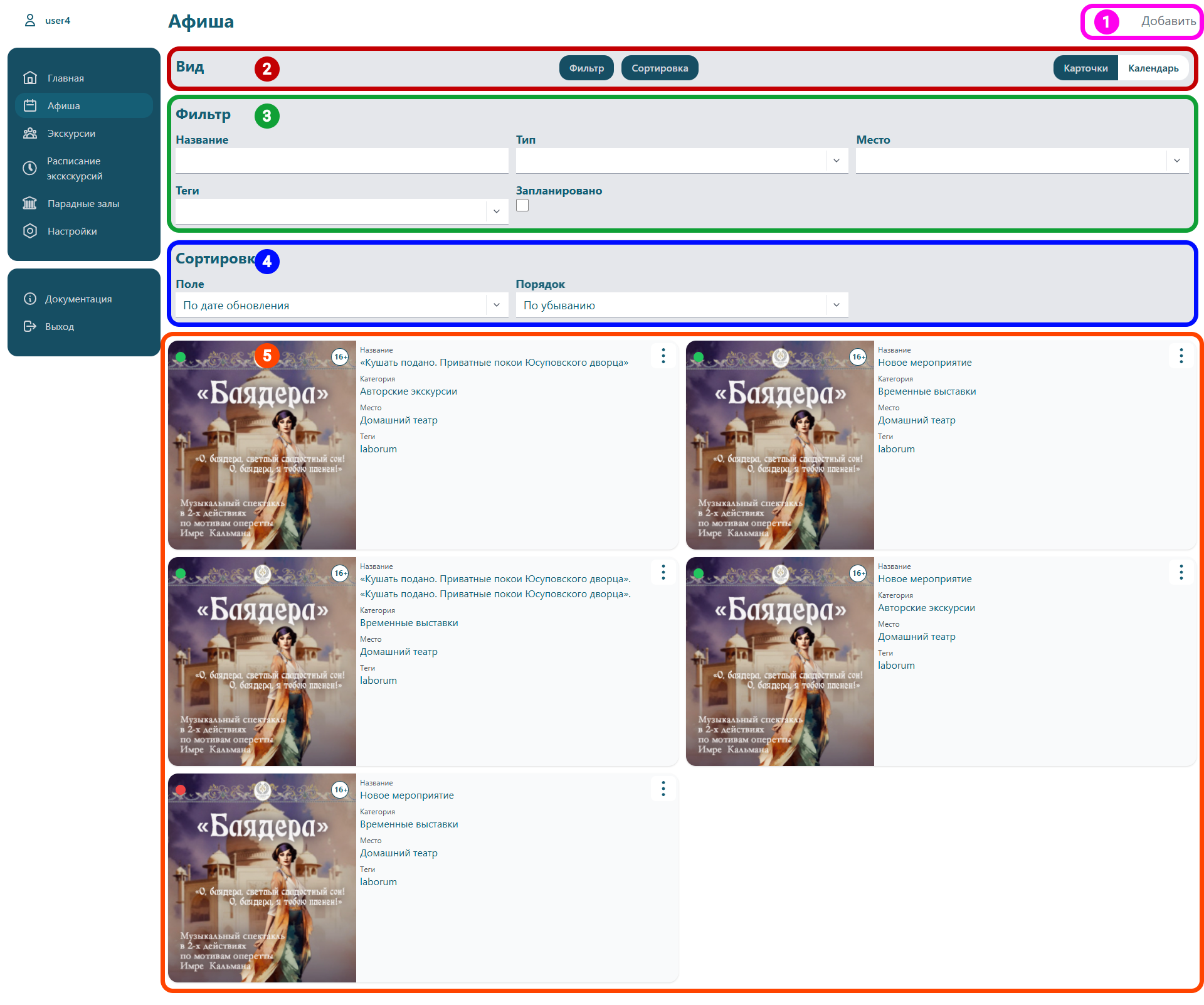Click the home icon next to Главная
This screenshot has width=1204, height=1005.
29,78
